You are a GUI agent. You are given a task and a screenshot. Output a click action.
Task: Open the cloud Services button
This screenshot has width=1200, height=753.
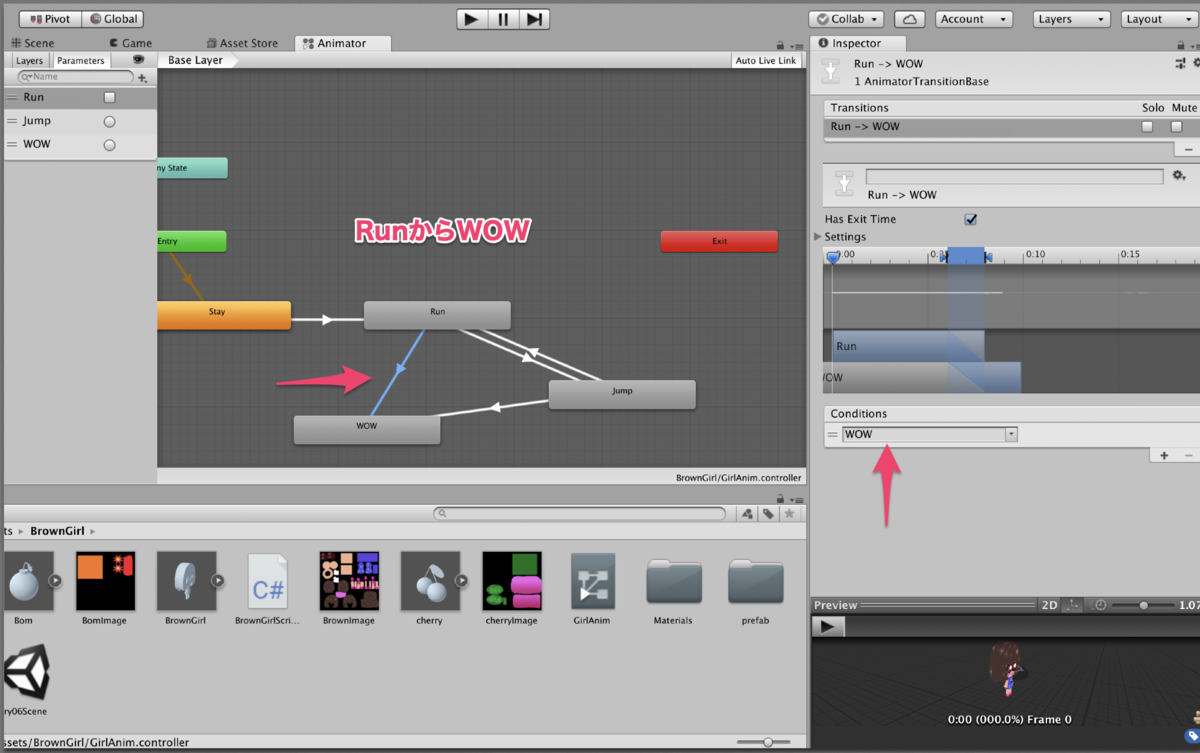click(x=909, y=19)
